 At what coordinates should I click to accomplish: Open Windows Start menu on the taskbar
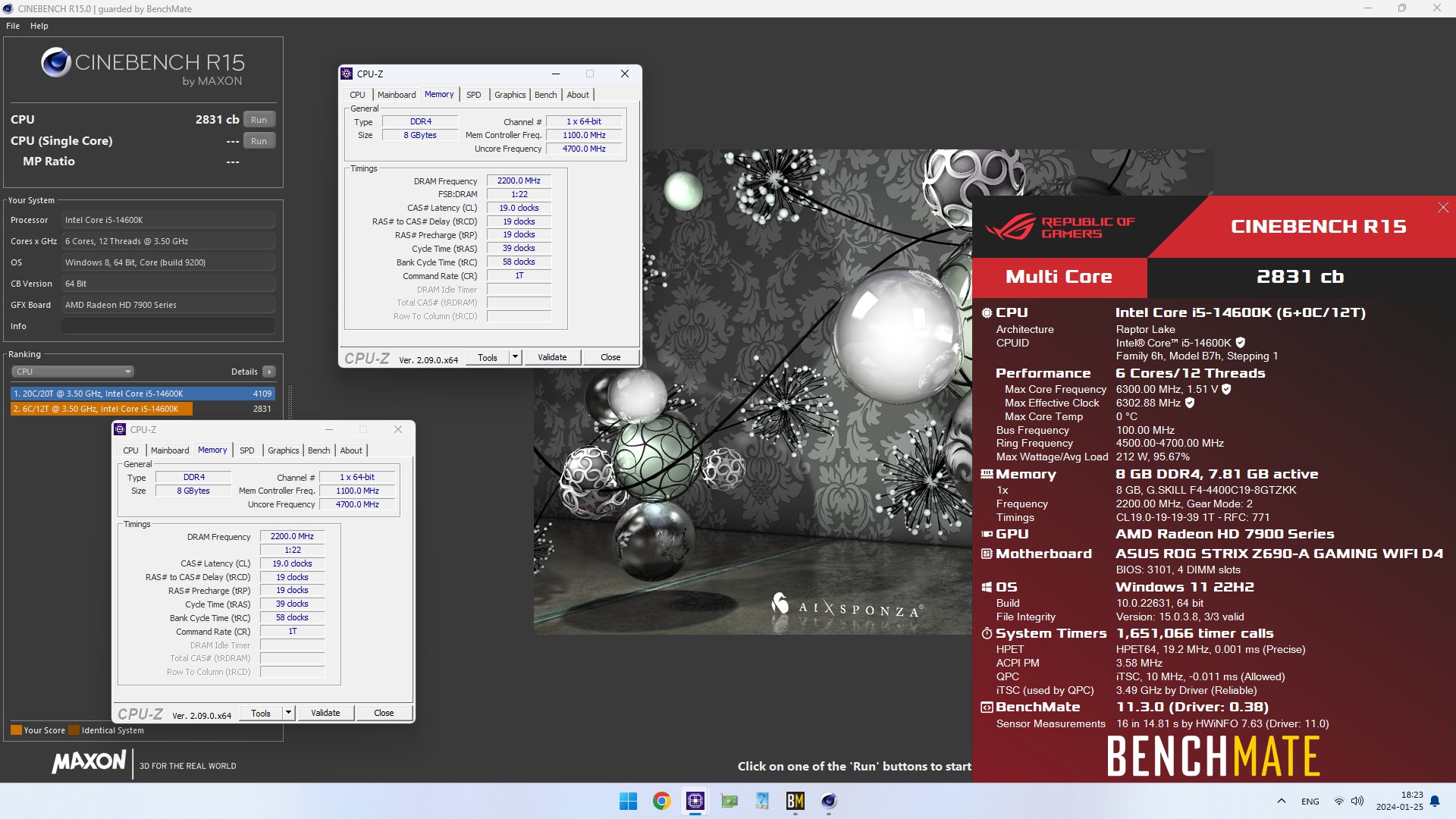(x=628, y=801)
